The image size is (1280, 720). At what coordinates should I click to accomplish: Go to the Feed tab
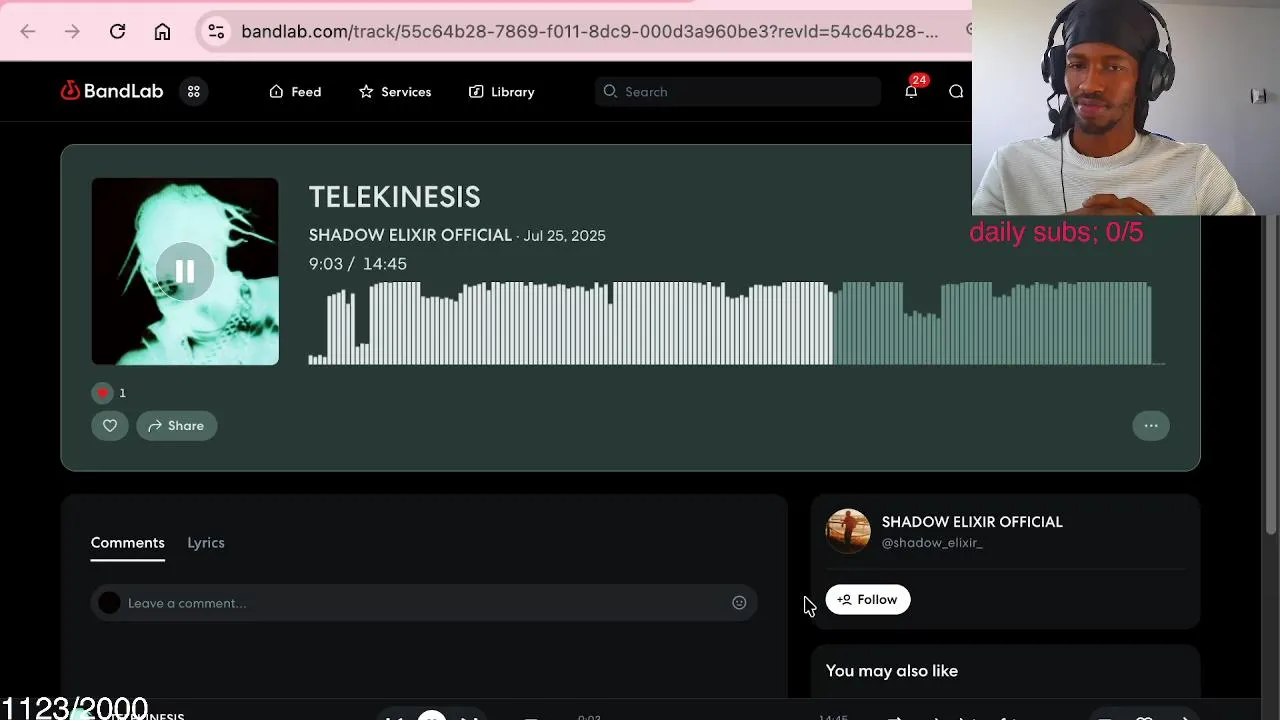tap(295, 91)
